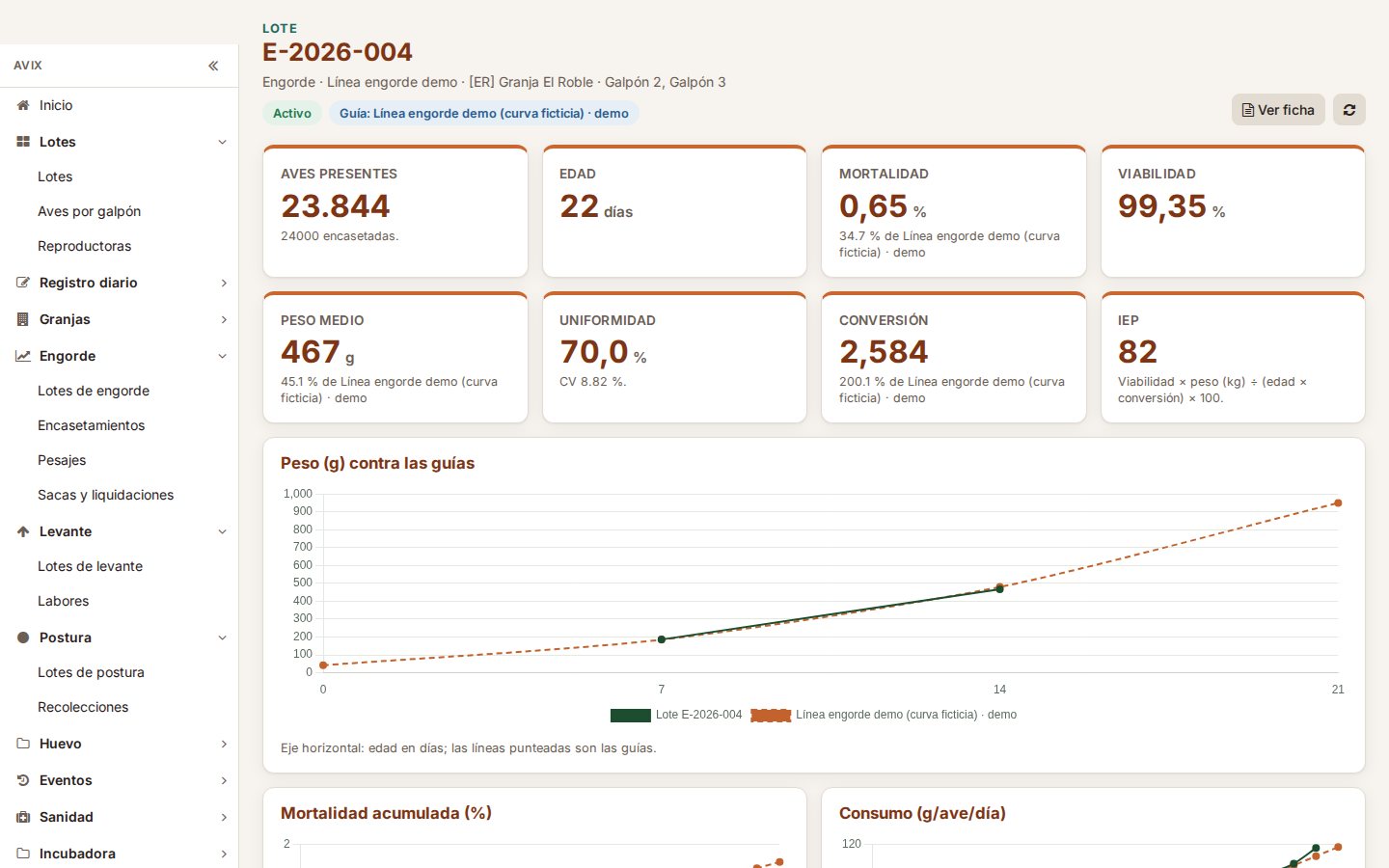1389x868 pixels.
Task: Click the Granjas building icon
Action: 23,319
